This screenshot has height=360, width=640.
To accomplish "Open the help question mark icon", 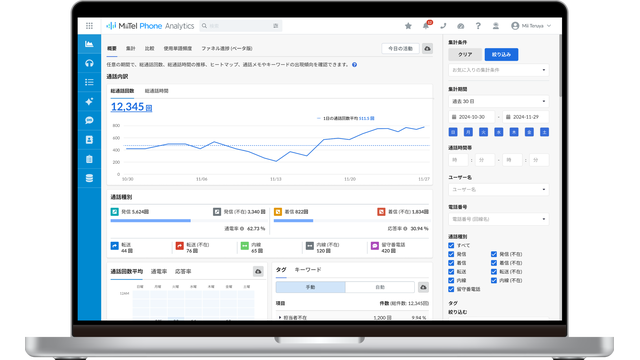I will click(x=478, y=26).
